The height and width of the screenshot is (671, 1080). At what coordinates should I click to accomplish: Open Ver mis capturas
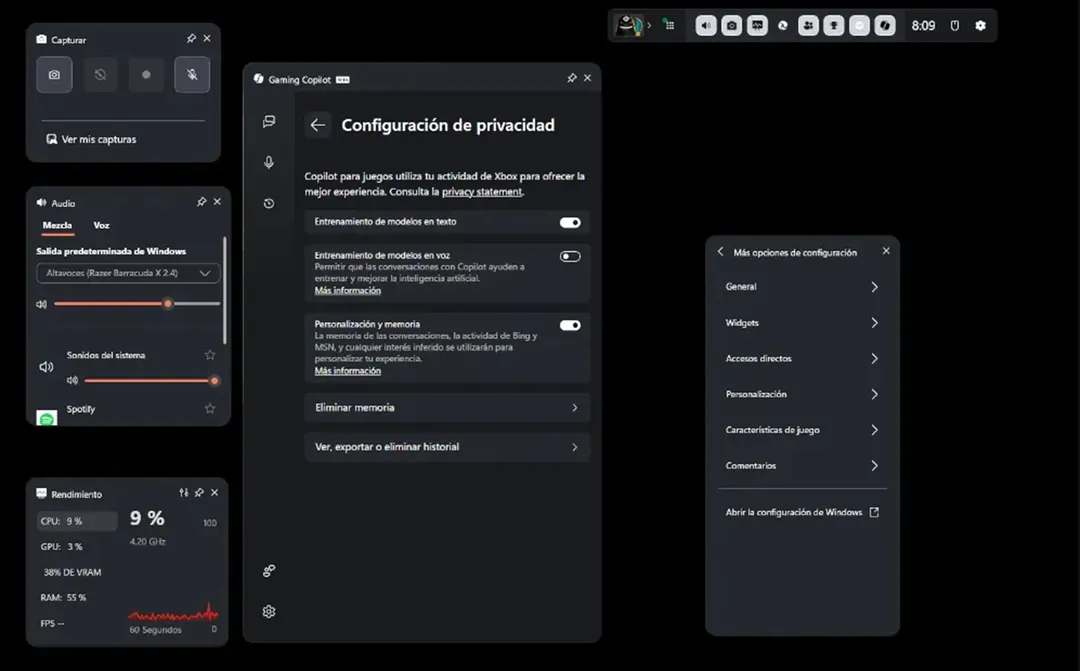pyautogui.click(x=92, y=139)
